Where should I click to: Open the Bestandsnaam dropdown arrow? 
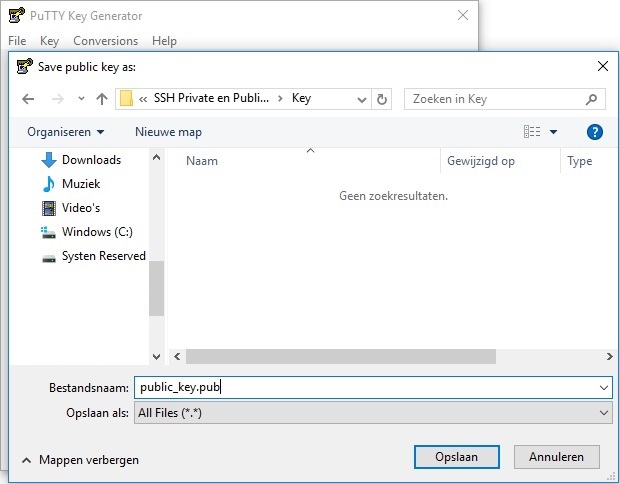pyautogui.click(x=604, y=388)
